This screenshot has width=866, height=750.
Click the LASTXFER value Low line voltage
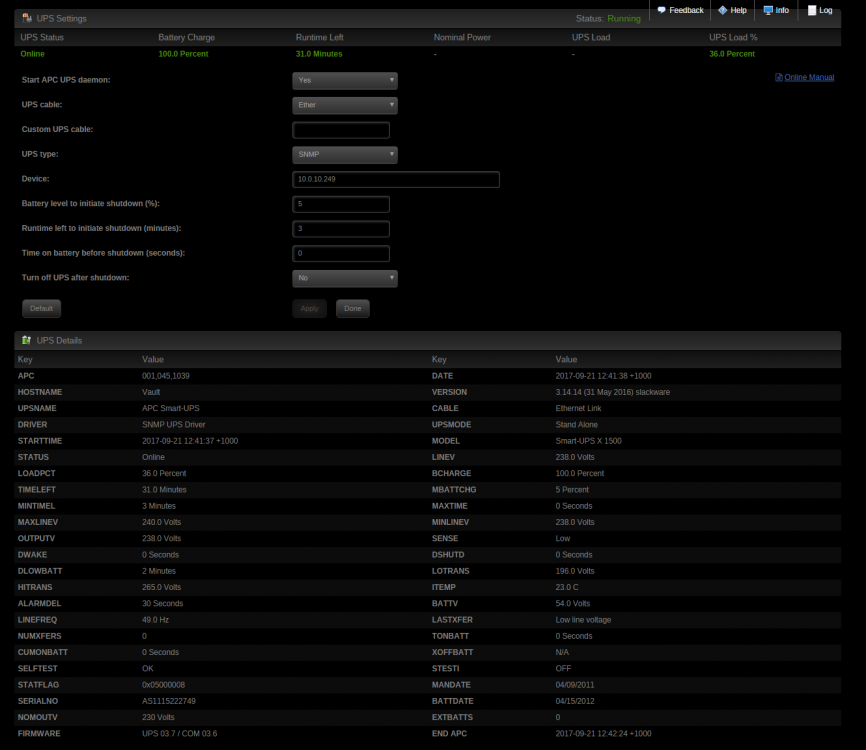click(x=583, y=620)
